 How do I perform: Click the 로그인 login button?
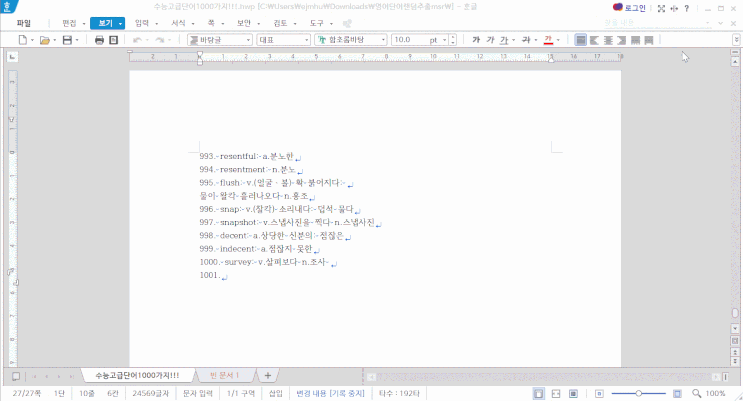coord(629,8)
